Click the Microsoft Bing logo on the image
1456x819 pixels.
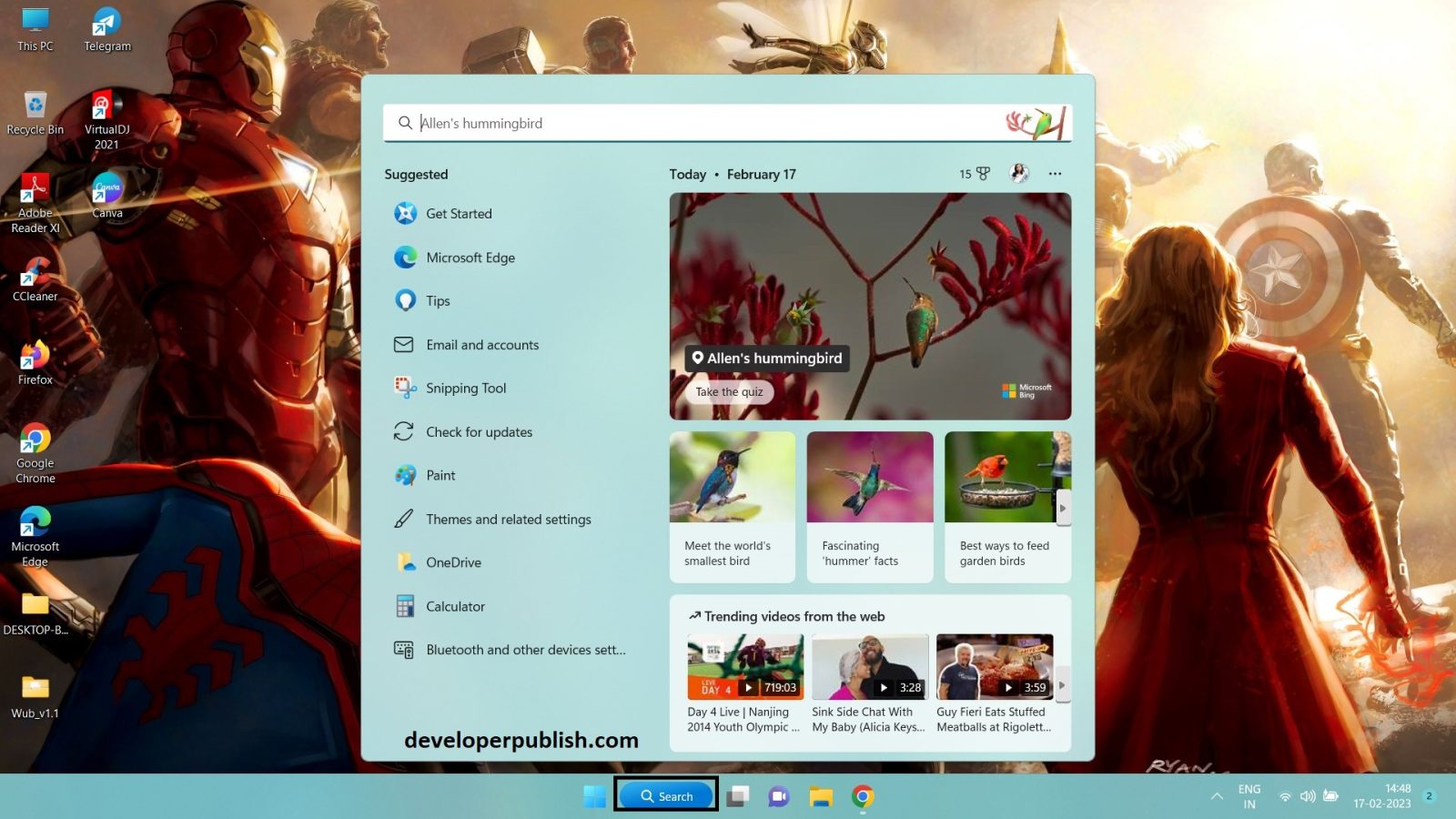pos(1026,391)
